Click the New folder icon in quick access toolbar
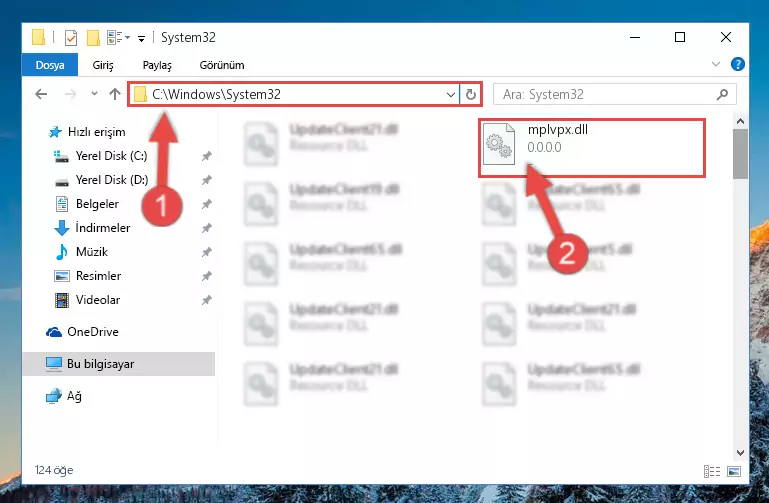 coord(93,38)
